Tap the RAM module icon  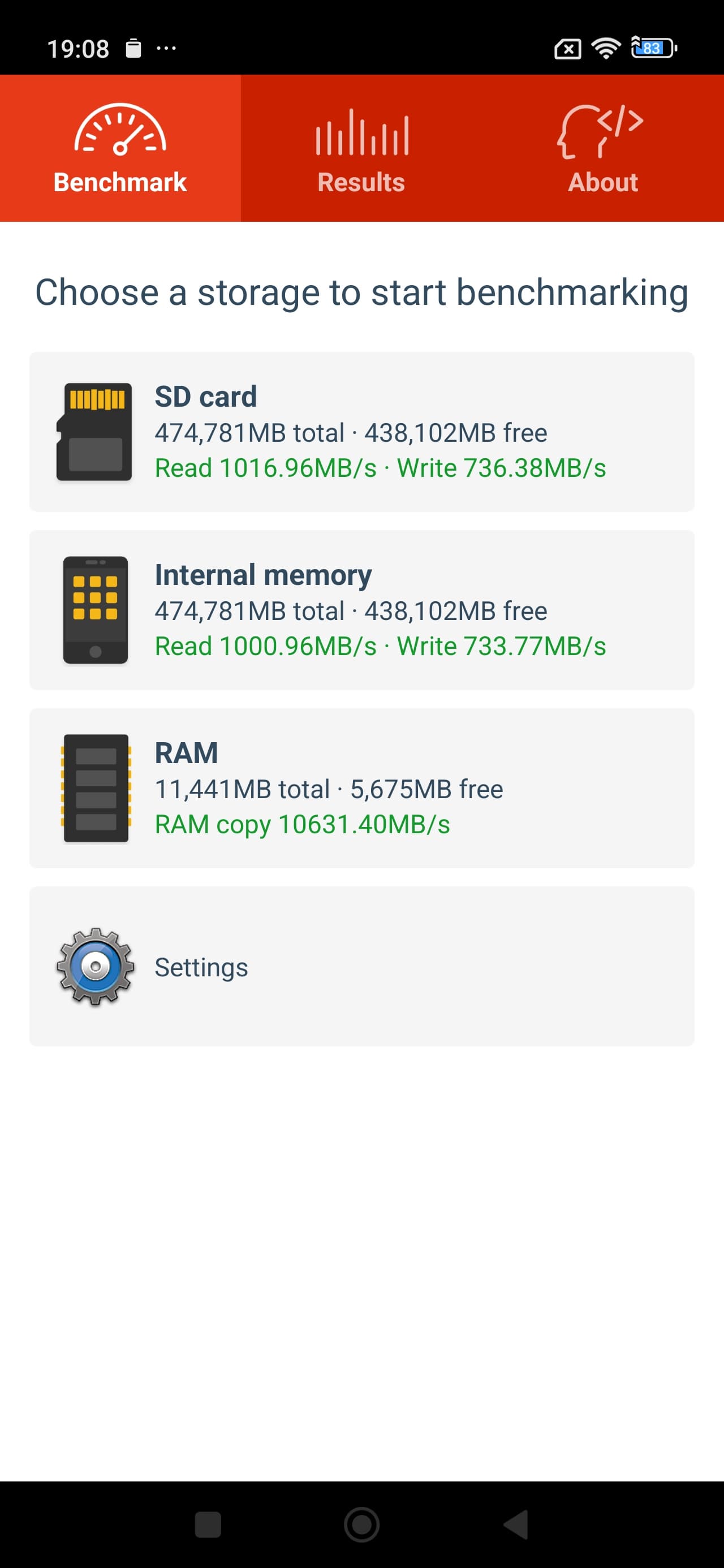click(96, 789)
